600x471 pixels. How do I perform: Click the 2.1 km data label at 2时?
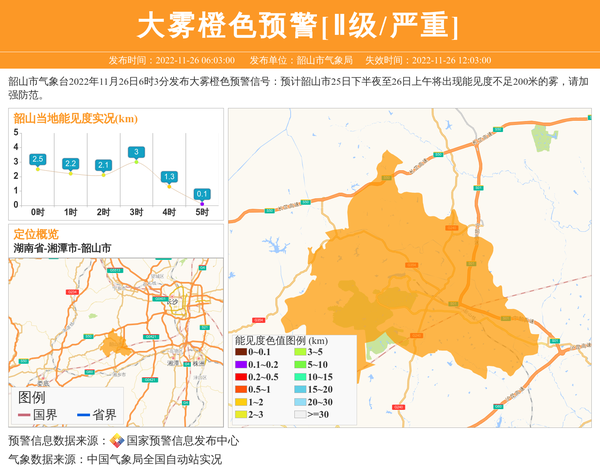coord(103,165)
